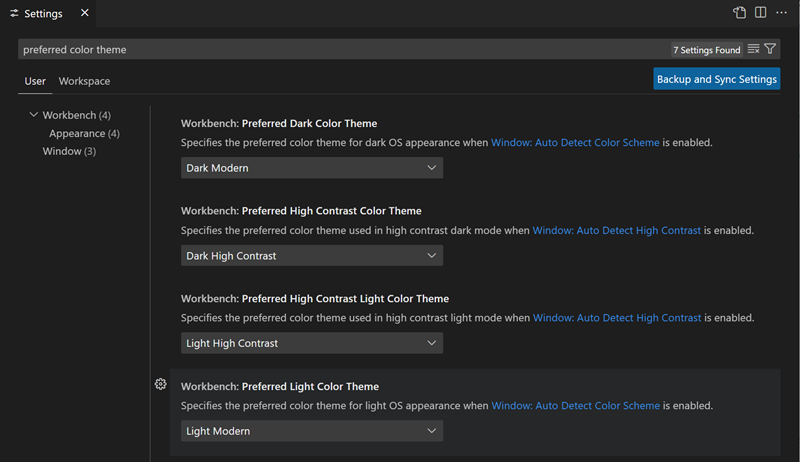Click the search settings input field

coord(340,49)
